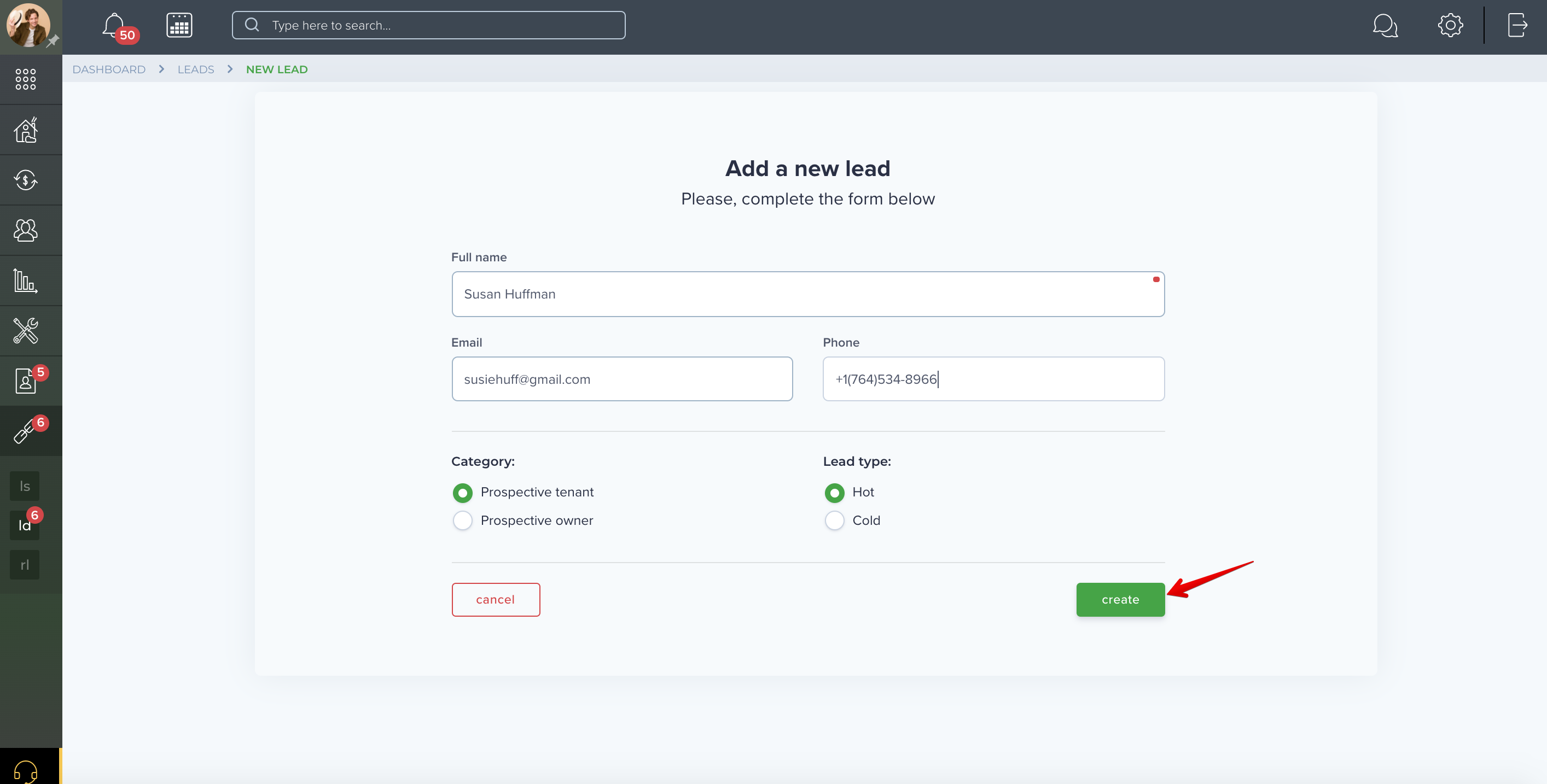The width and height of the screenshot is (1547, 784).
Task: Open the accounting dollar icon in sidebar
Action: pos(26,180)
